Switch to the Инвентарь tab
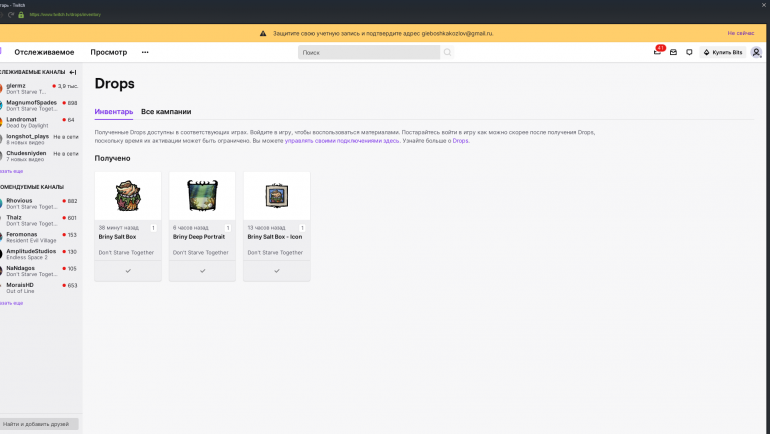The image size is (770, 434). (x=113, y=111)
